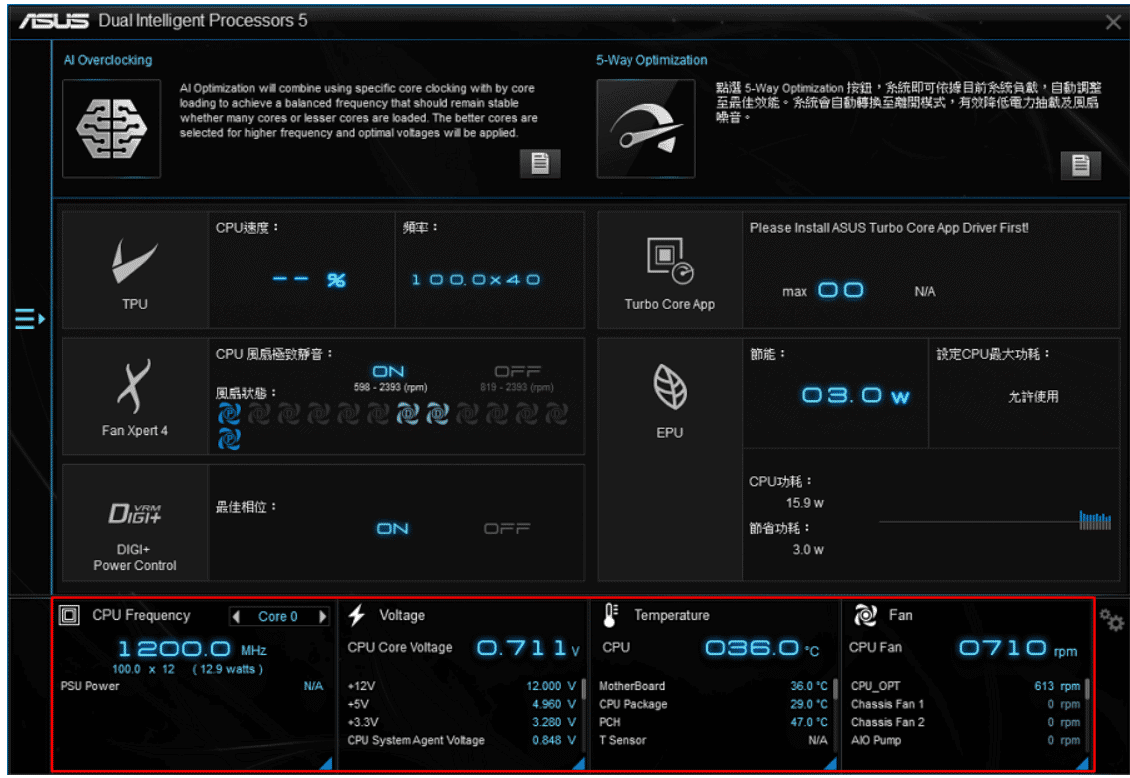Click the +3.3V voltage row
The width and height of the screenshot is (1130, 778).
[x=462, y=722]
